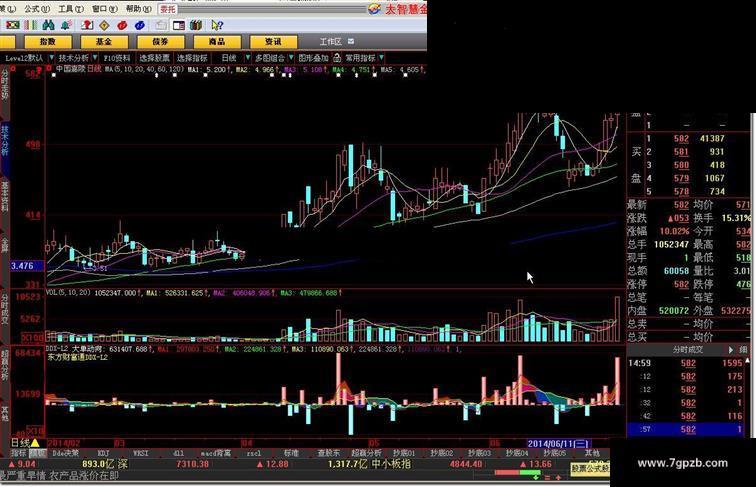Switch to the Dde决策 indicator tab

click(x=66, y=453)
